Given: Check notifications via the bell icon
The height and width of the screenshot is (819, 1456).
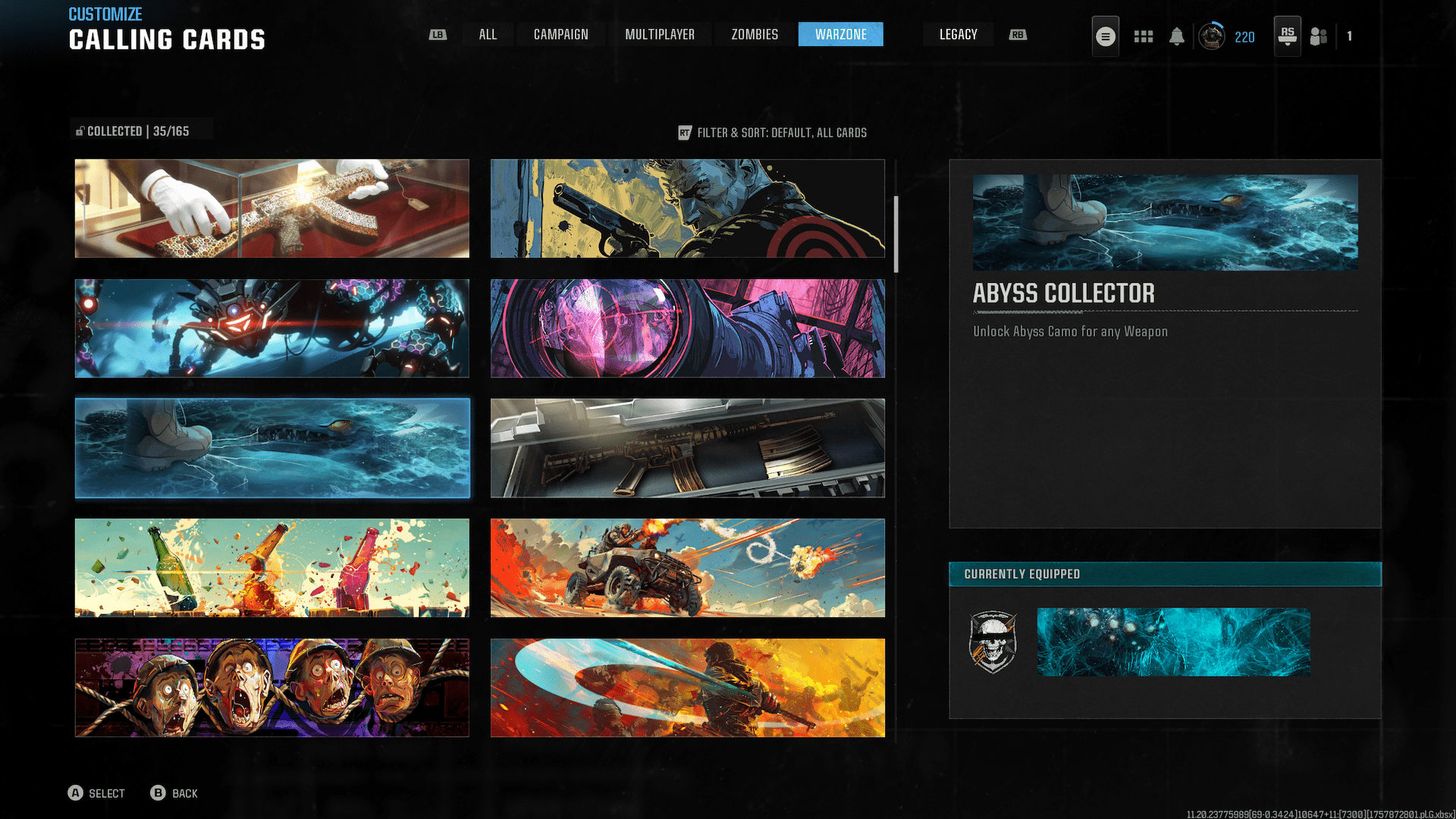Looking at the screenshot, I should pyautogui.click(x=1178, y=36).
